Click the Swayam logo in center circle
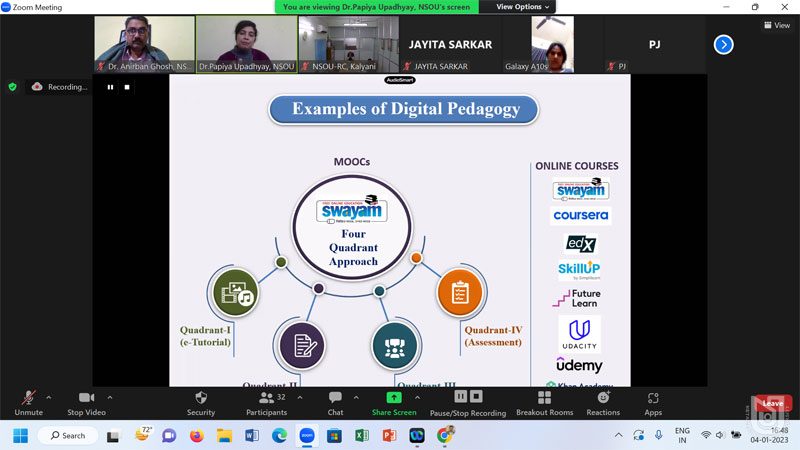The height and width of the screenshot is (450, 800). click(352, 209)
